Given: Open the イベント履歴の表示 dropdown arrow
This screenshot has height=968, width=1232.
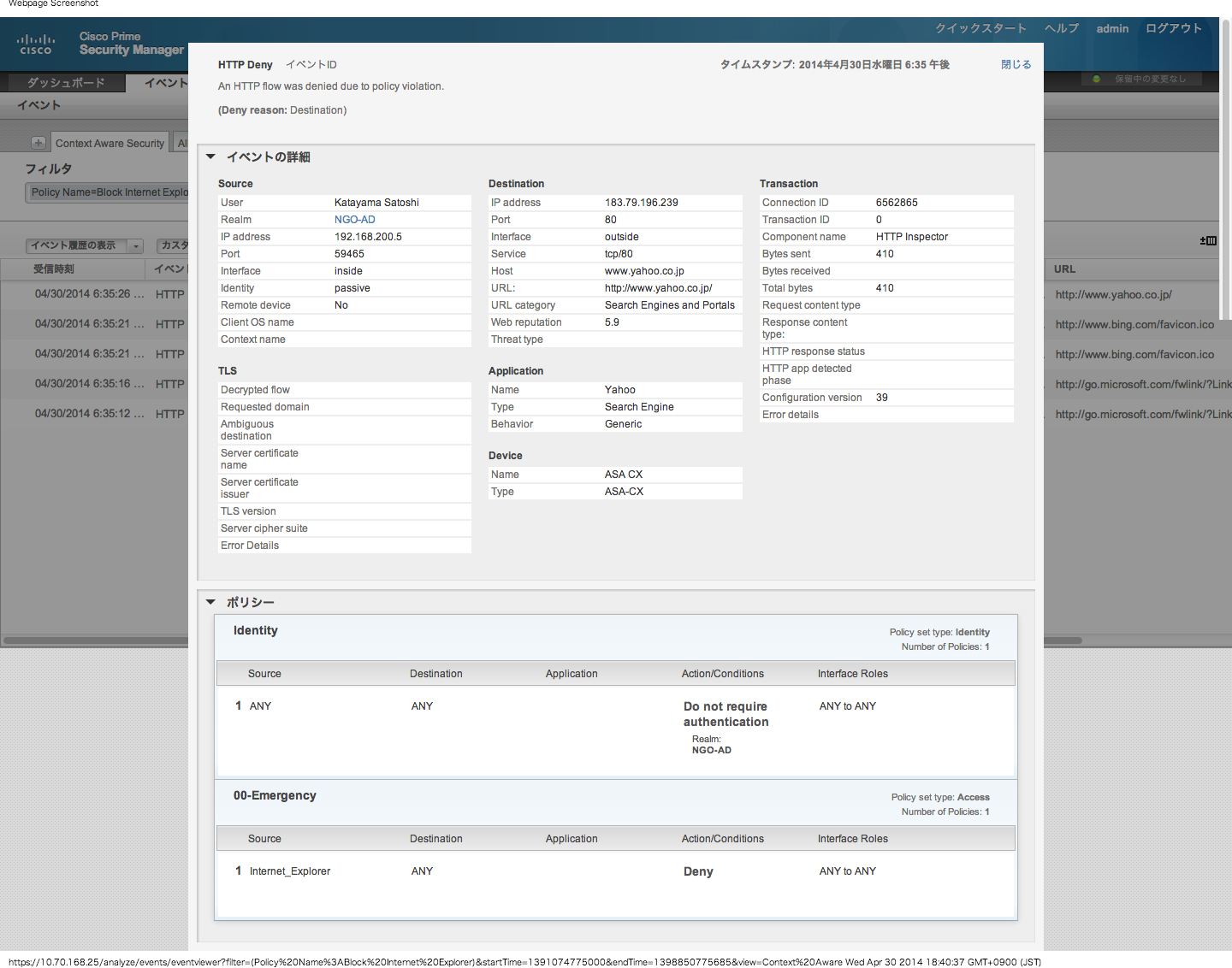Looking at the screenshot, I should (135, 246).
